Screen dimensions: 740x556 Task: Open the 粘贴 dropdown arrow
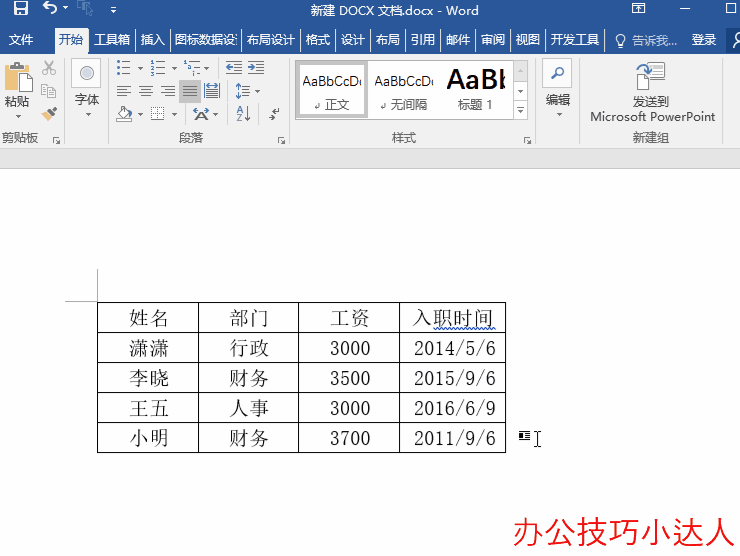click(18, 116)
